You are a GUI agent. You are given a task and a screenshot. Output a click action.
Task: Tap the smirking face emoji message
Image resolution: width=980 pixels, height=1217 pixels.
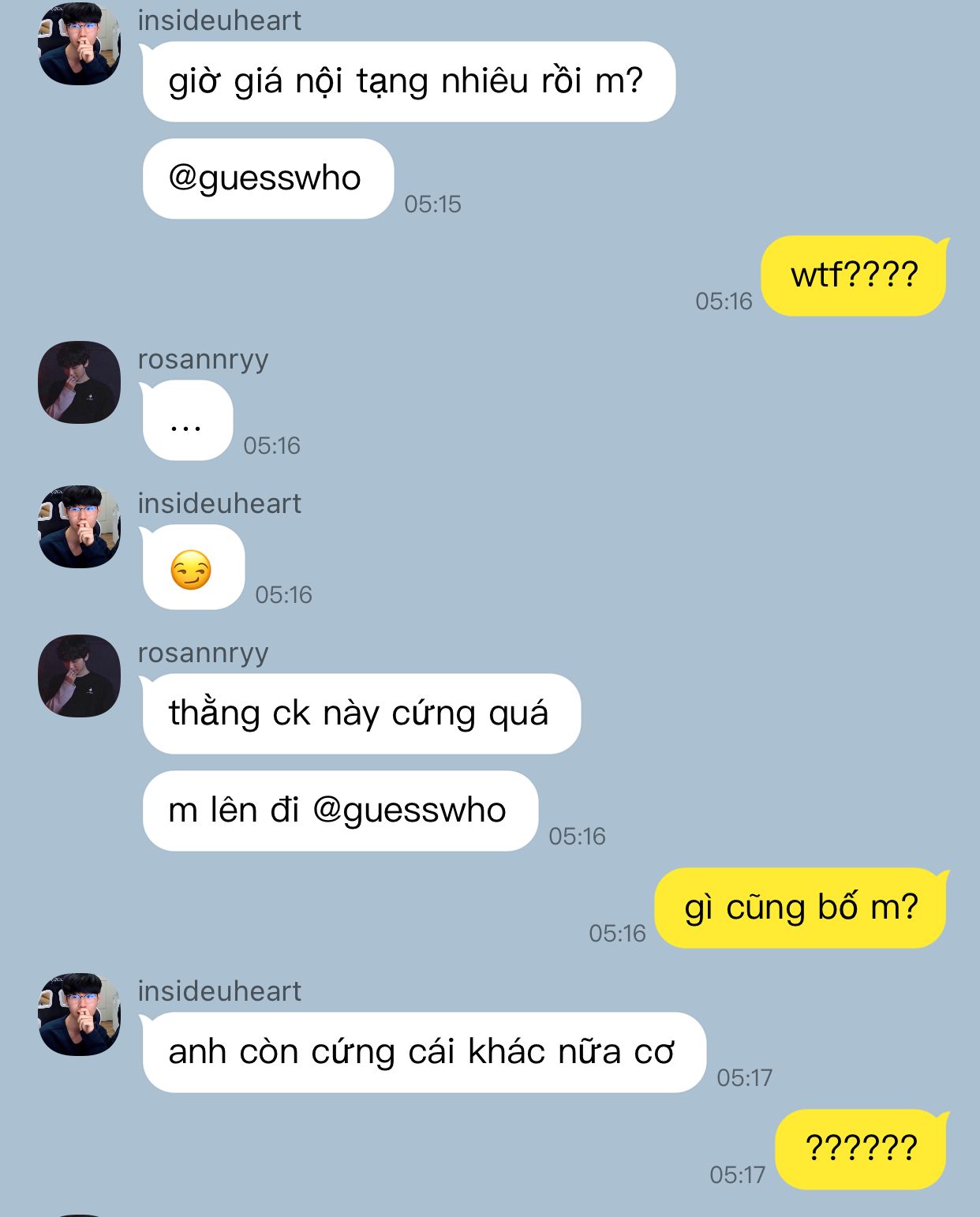[193, 567]
